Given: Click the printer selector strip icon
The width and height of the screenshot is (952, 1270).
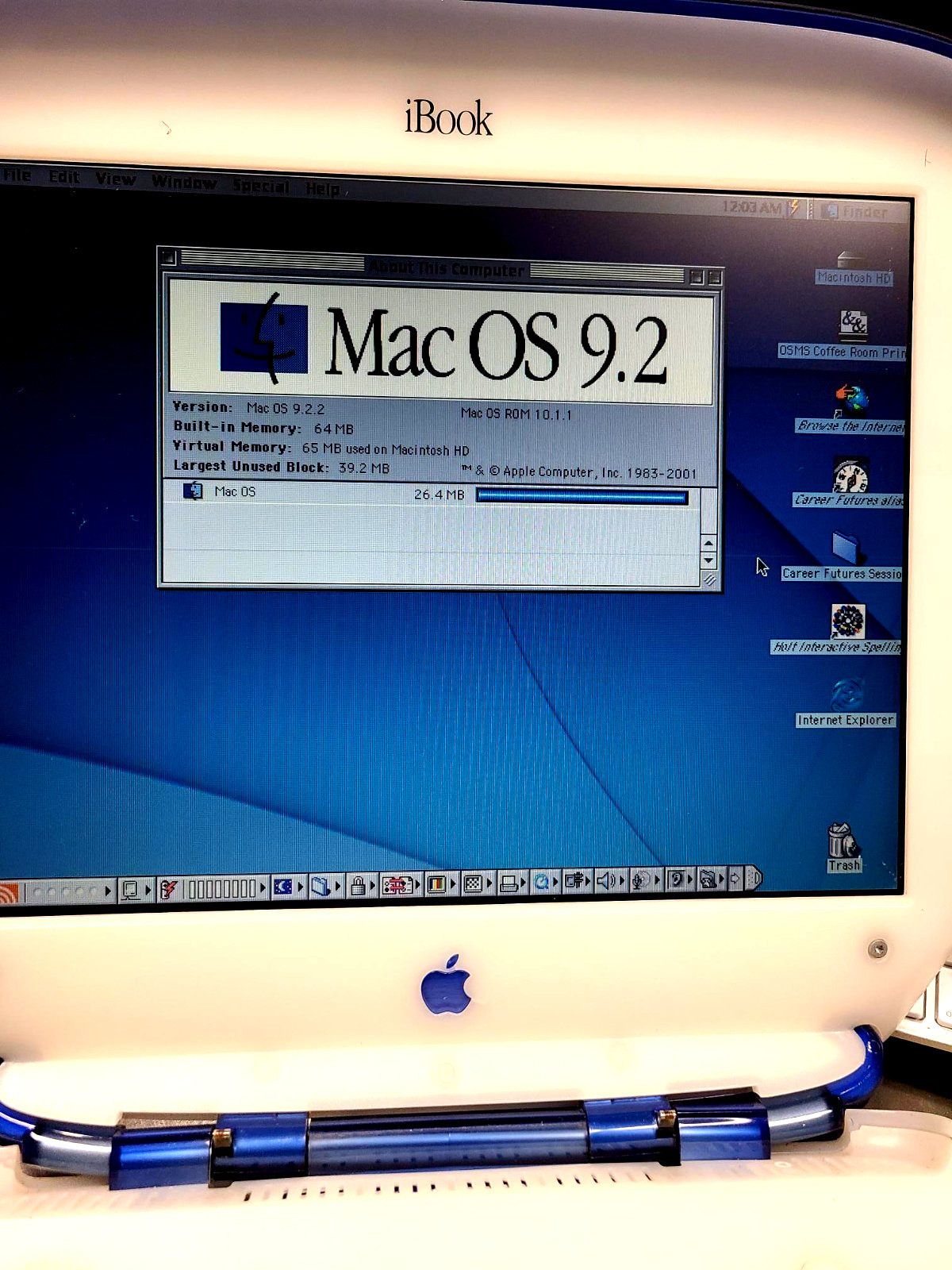Looking at the screenshot, I should 510,883.
